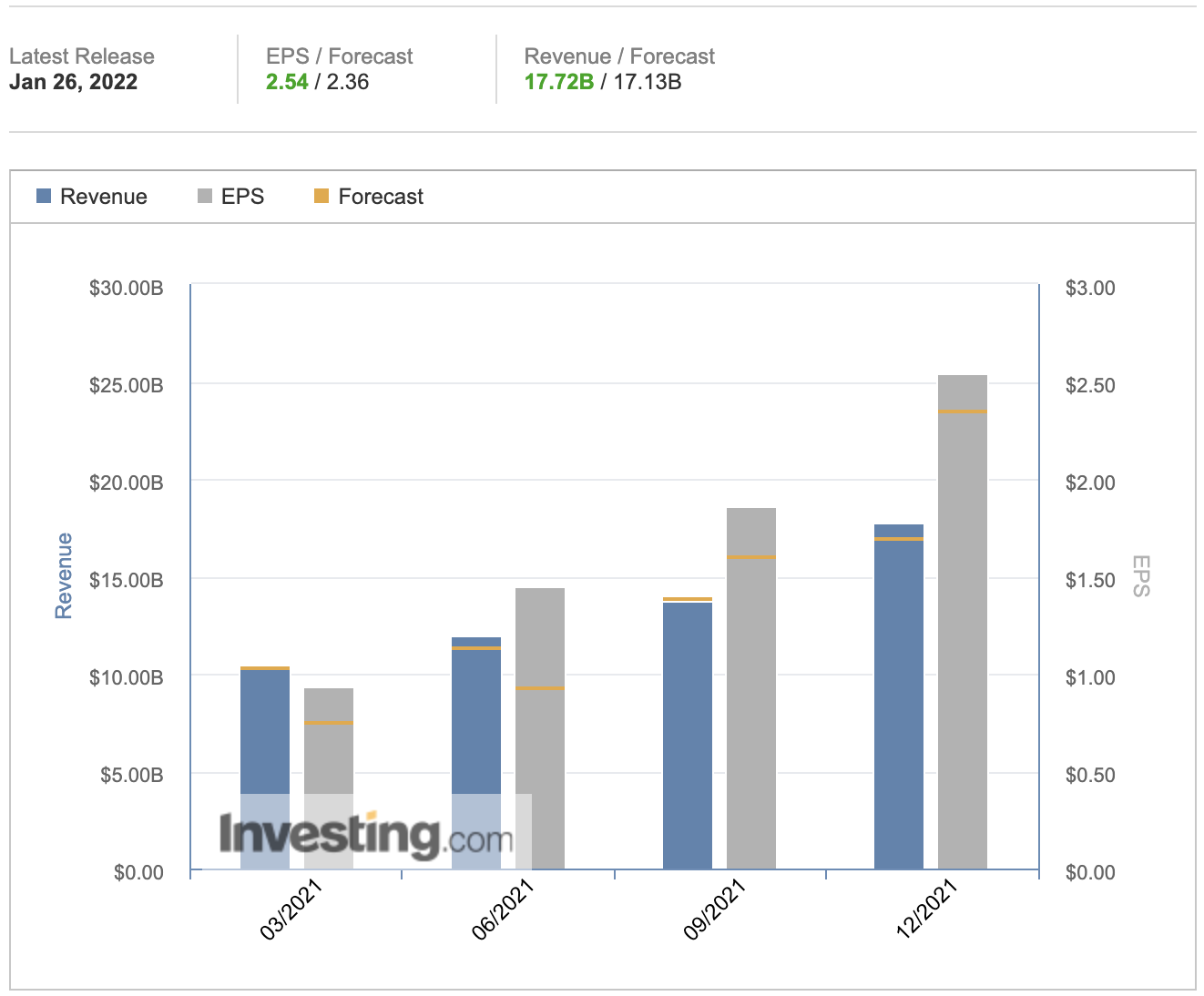Click the blue Revenue legend swatch
This screenshot has height=996, width=1204.
[44, 197]
